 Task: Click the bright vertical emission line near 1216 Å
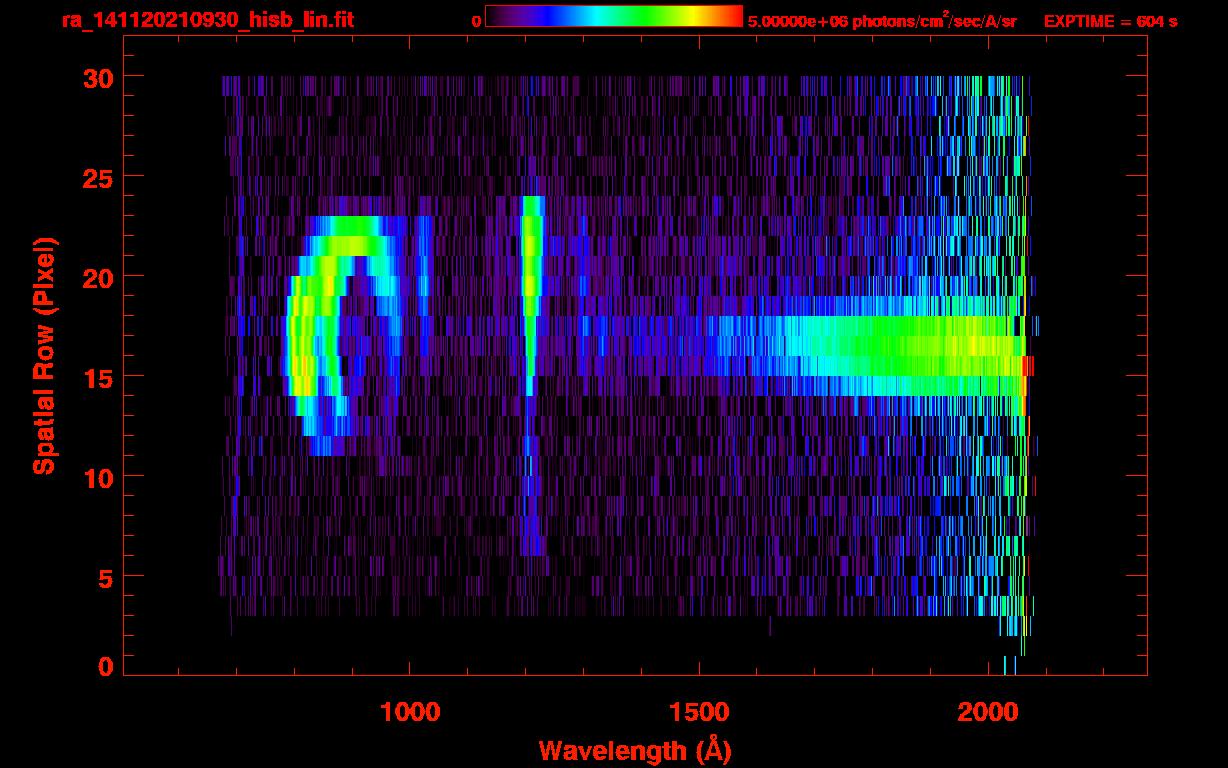pos(531,295)
